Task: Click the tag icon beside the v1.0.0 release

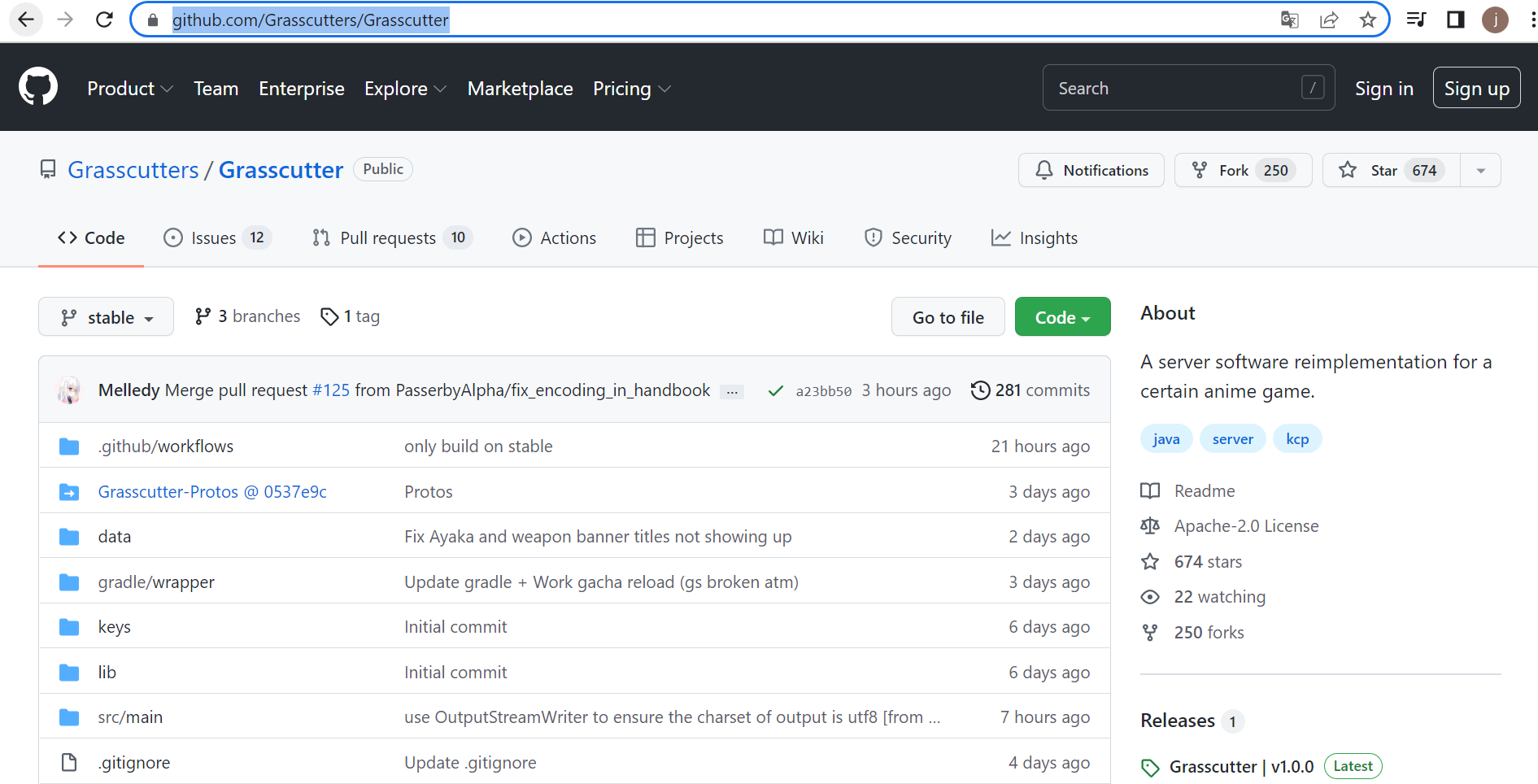Action: click(x=1150, y=767)
